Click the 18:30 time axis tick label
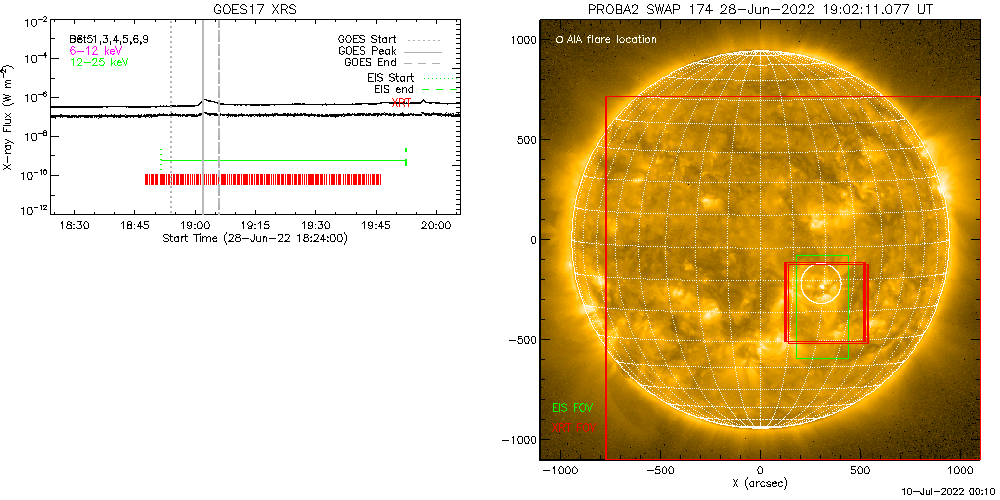Image resolution: width=1000 pixels, height=500 pixels. (74, 225)
